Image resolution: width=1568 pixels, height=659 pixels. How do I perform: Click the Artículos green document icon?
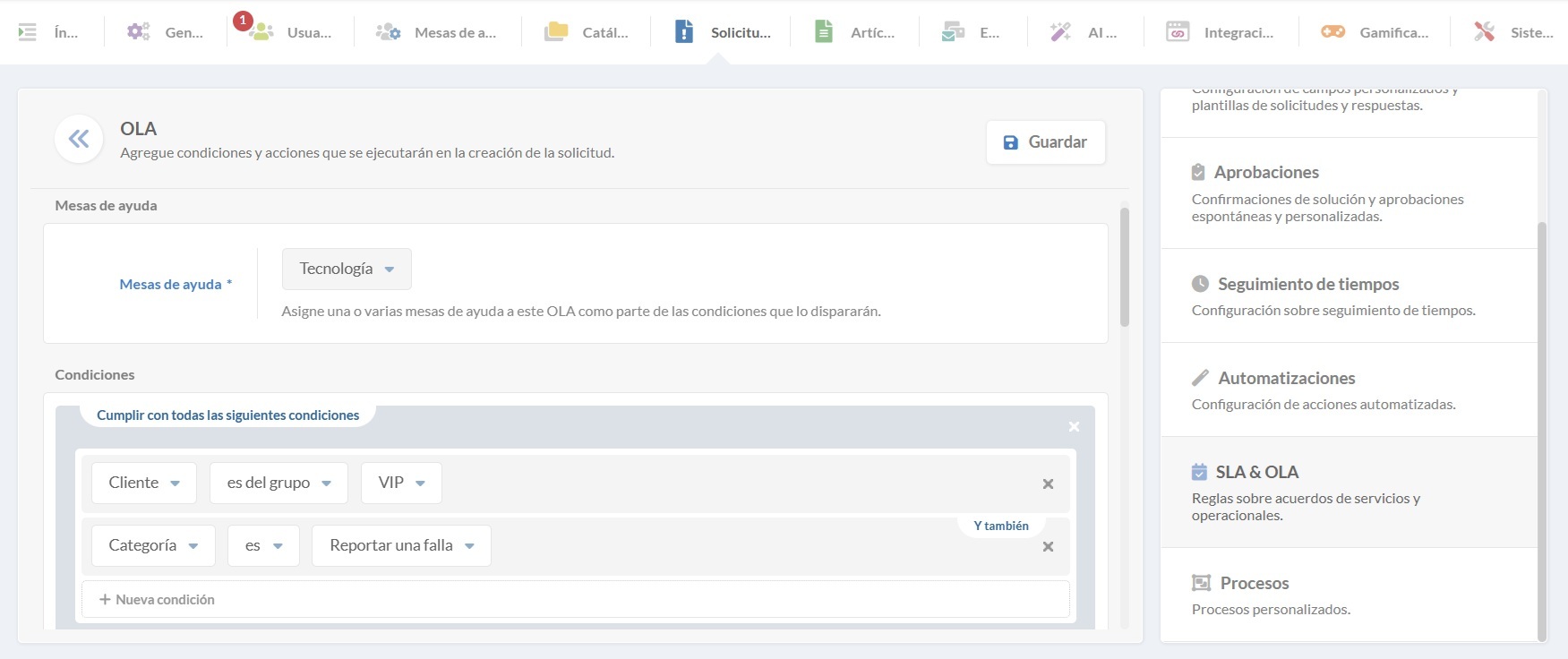pos(824,32)
